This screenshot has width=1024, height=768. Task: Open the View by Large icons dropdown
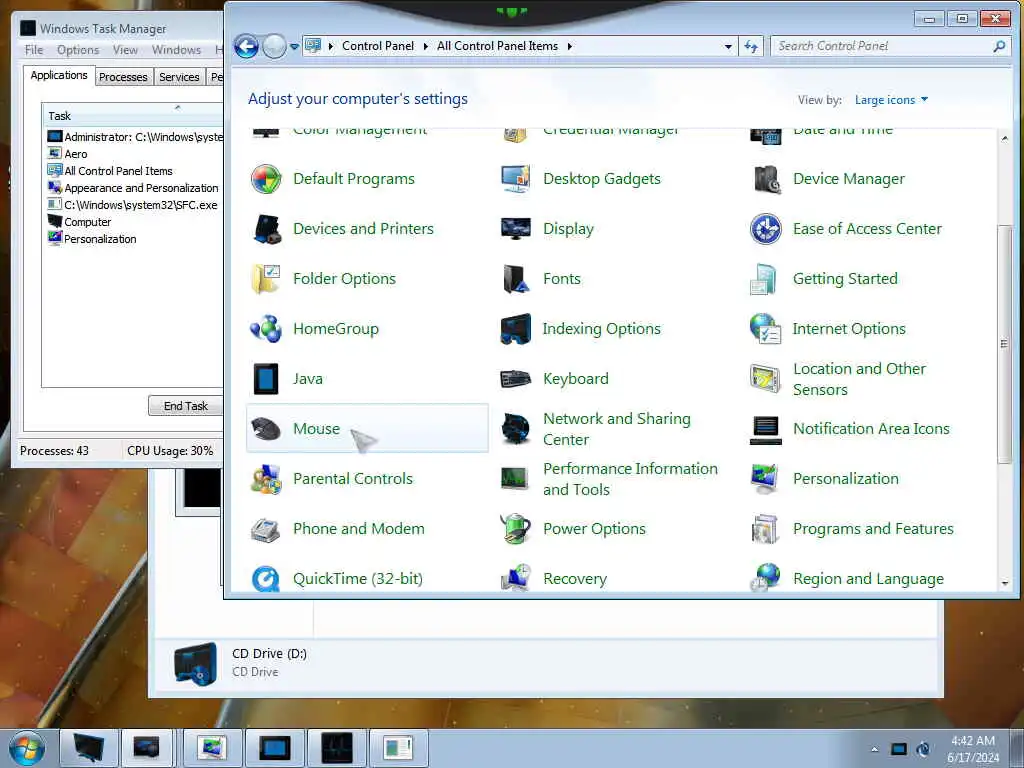point(891,100)
